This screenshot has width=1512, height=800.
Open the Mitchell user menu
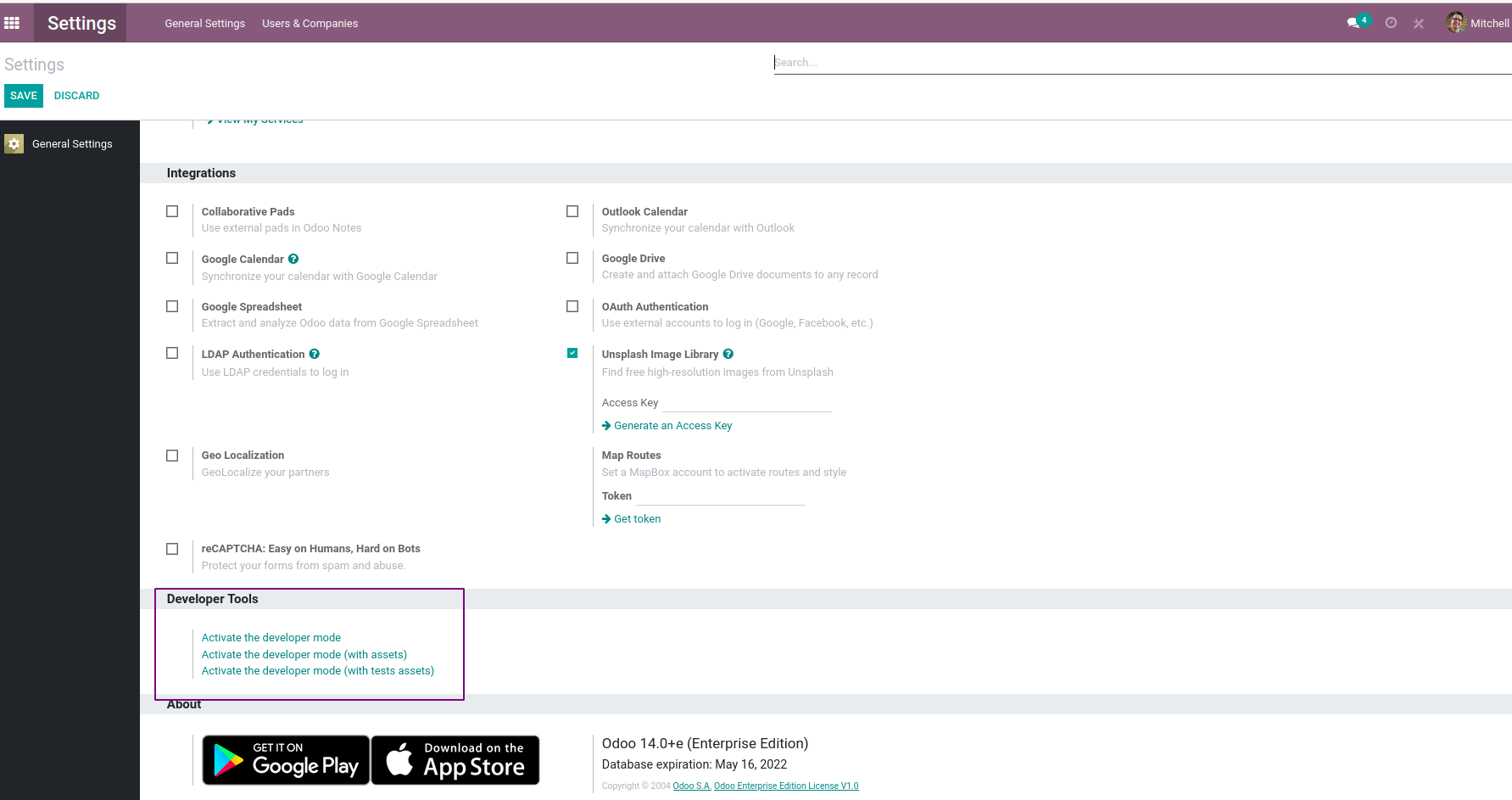tap(1477, 23)
